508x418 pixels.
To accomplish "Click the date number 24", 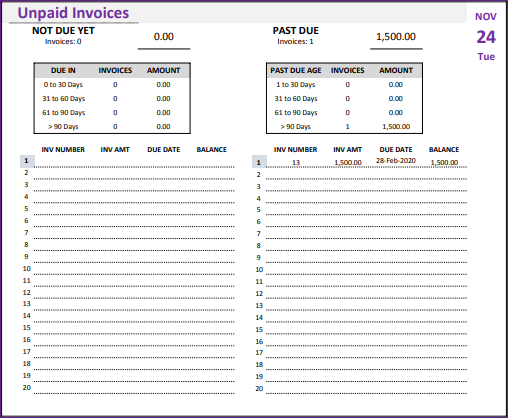I will coord(486,37).
